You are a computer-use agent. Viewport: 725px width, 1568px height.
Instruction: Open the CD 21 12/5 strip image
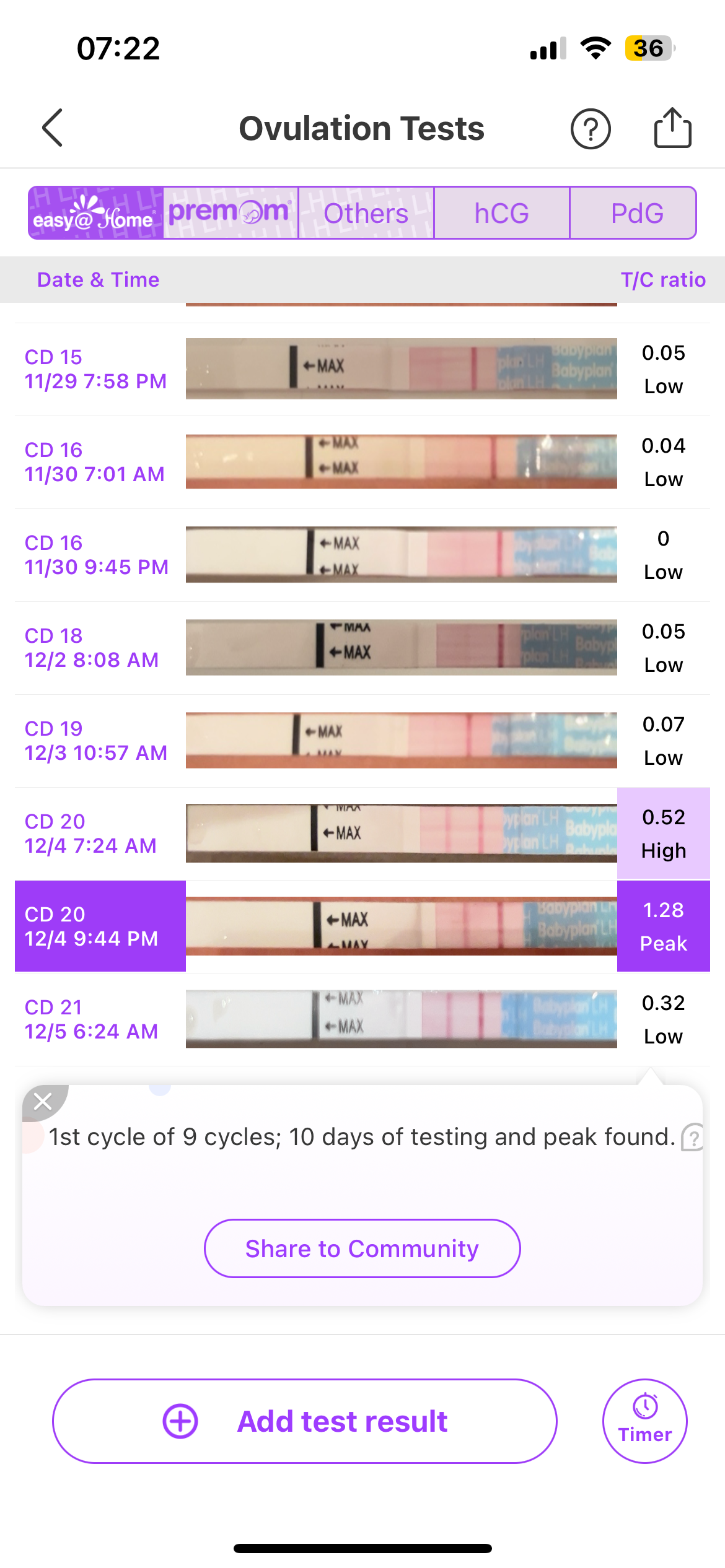(x=401, y=1019)
